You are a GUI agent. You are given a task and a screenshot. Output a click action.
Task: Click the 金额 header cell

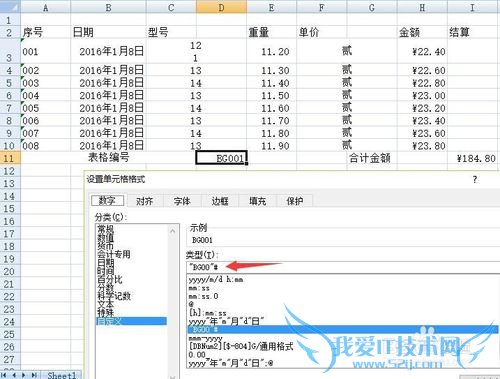pyautogui.click(x=422, y=32)
